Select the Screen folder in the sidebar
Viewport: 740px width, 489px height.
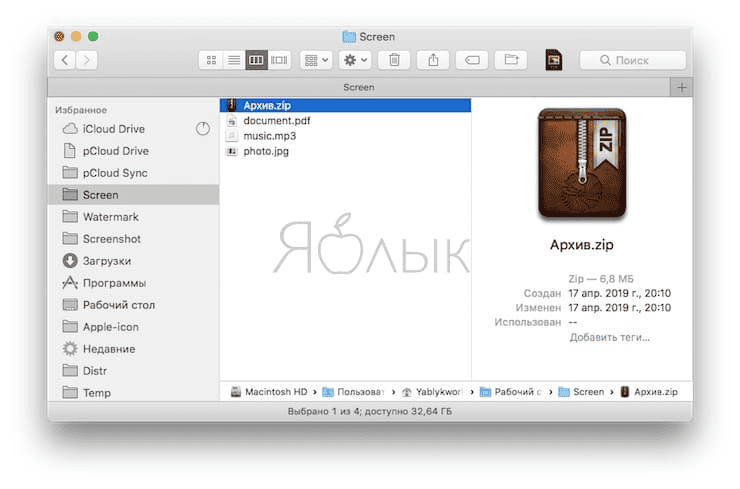[x=133, y=195]
